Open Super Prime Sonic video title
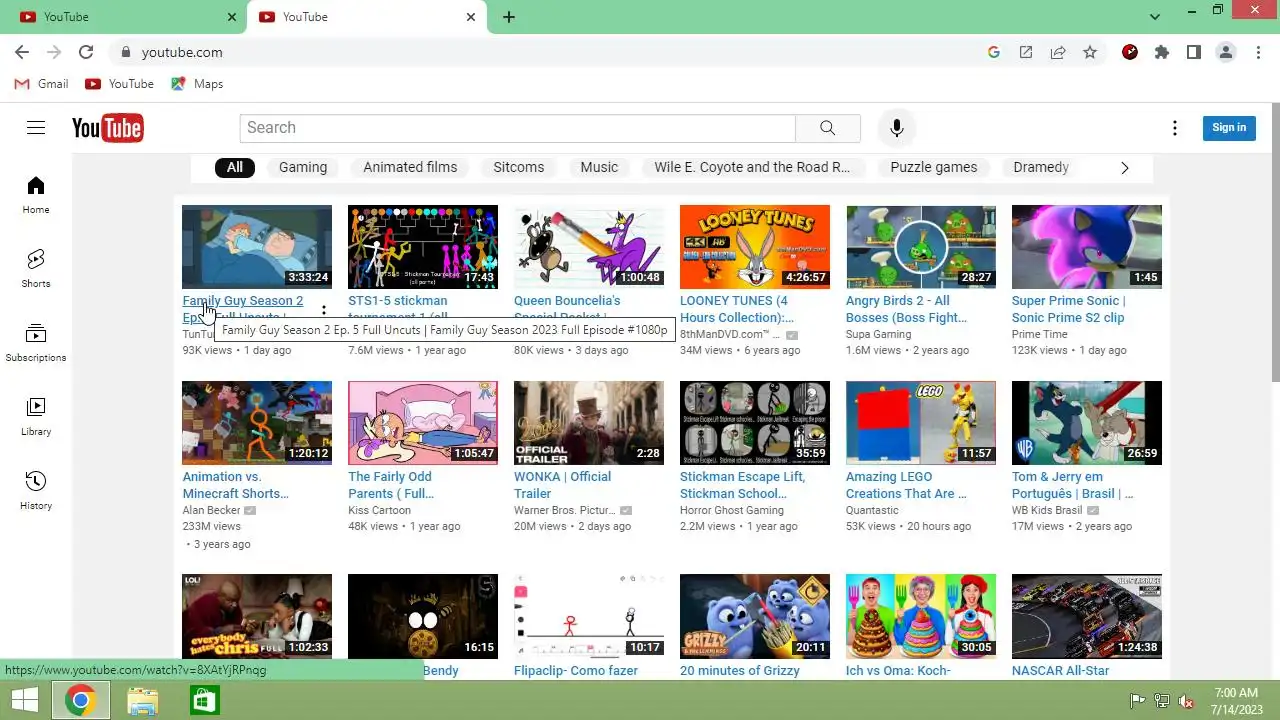The image size is (1280, 720). pos(1068,309)
